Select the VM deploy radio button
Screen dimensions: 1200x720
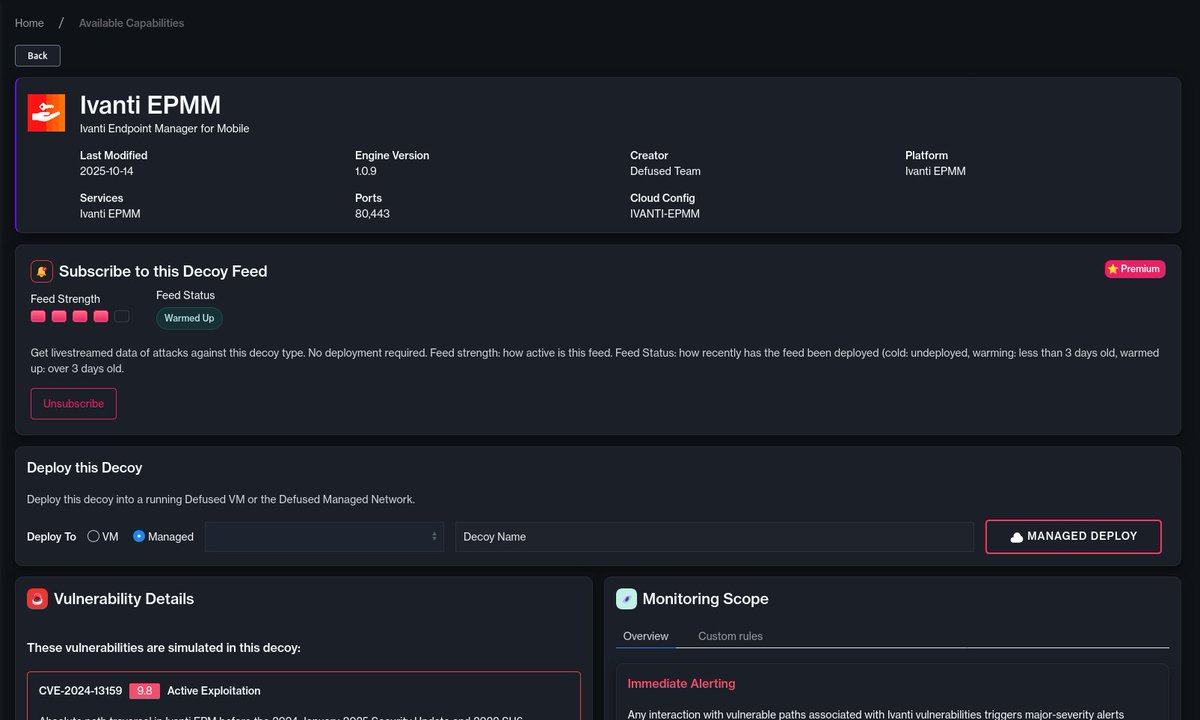pos(93,536)
